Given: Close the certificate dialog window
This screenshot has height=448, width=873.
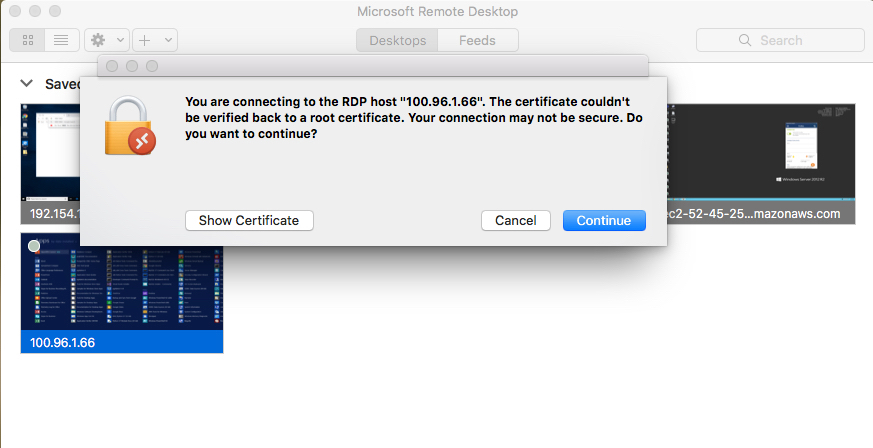Looking at the screenshot, I should coord(112,66).
